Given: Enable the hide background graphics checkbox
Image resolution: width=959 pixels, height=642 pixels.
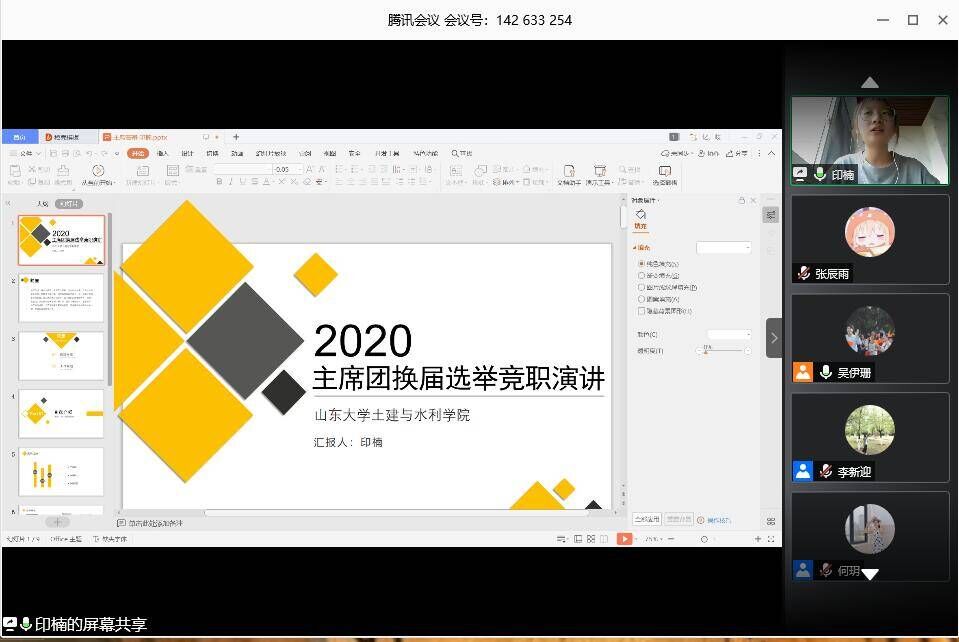Looking at the screenshot, I should (642, 311).
